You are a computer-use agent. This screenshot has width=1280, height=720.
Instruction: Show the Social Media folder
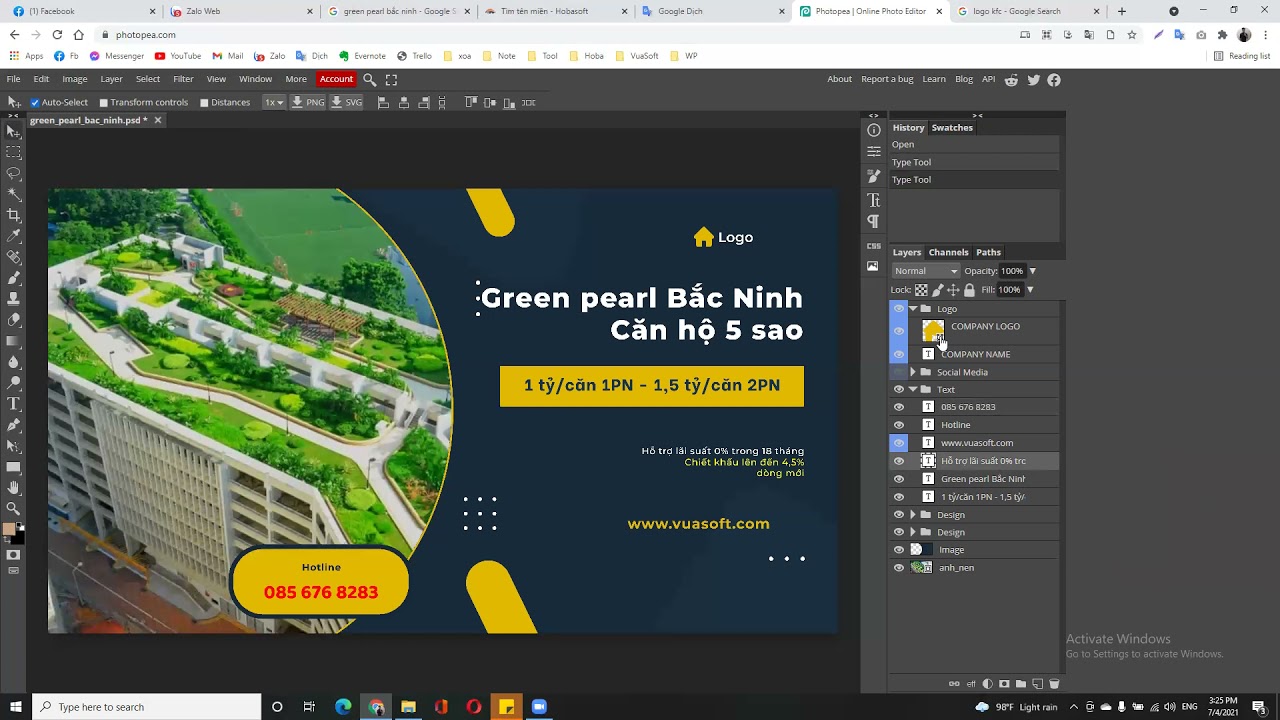[x=899, y=372]
